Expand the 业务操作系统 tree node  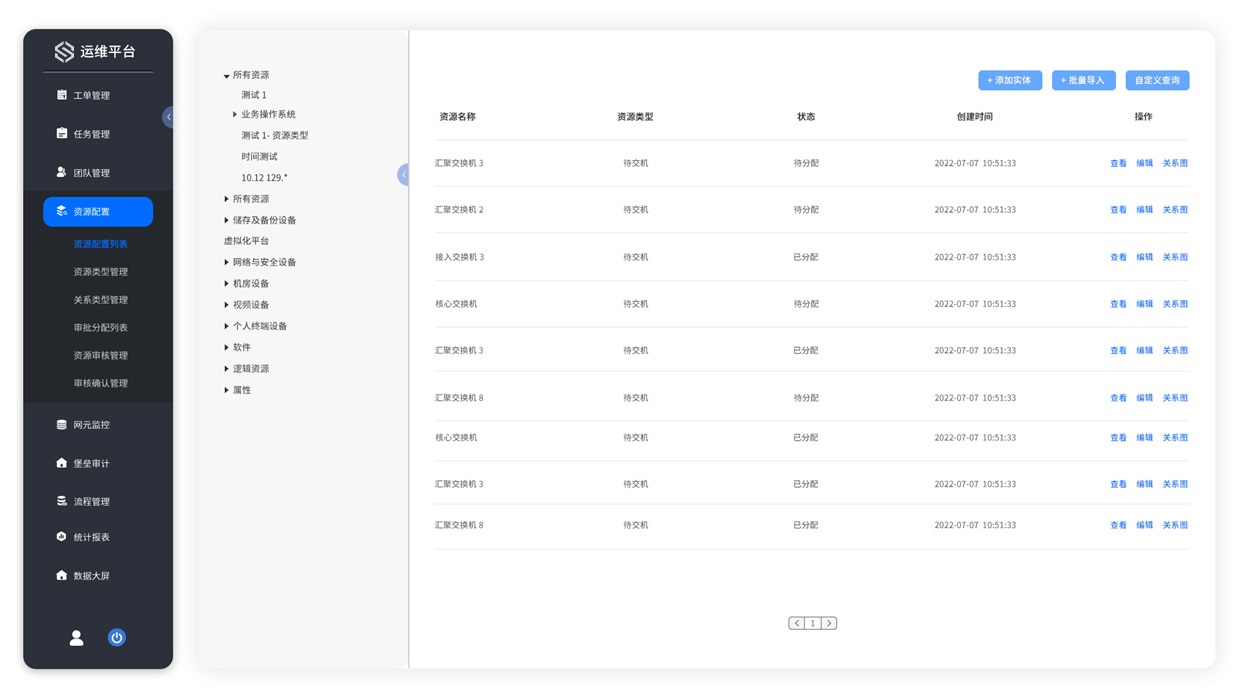tap(235, 115)
